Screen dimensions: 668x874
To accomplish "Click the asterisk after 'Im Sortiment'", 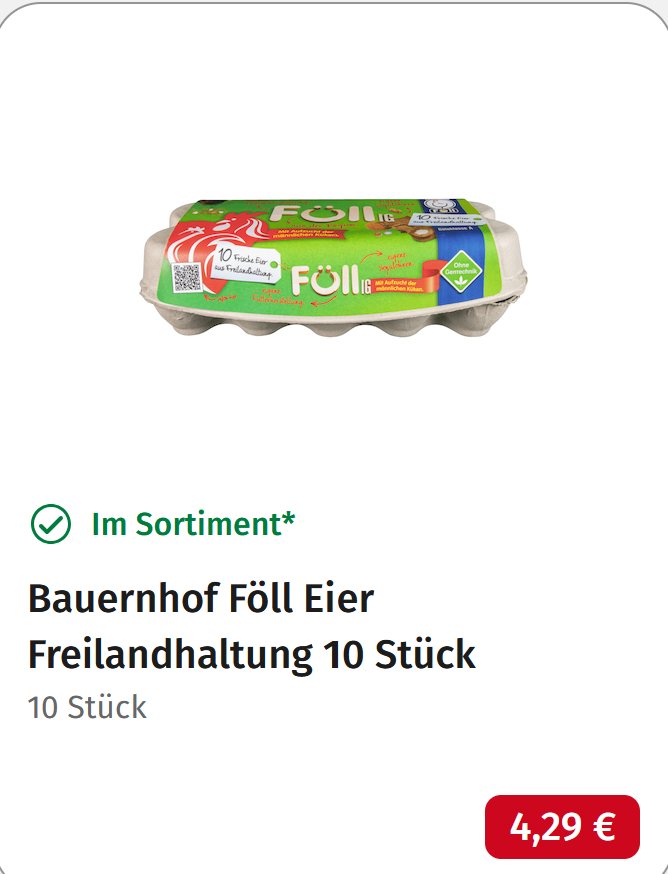I will point(288,518).
